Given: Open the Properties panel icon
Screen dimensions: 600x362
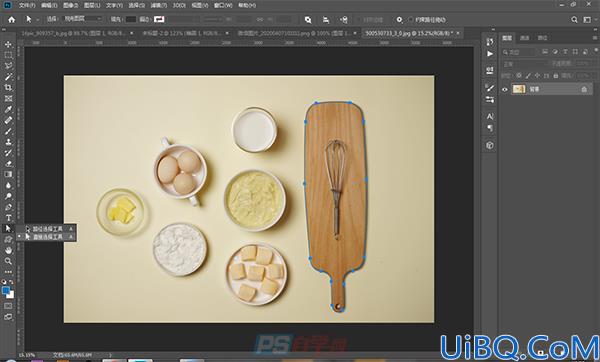Looking at the screenshot, I should tap(490, 70).
